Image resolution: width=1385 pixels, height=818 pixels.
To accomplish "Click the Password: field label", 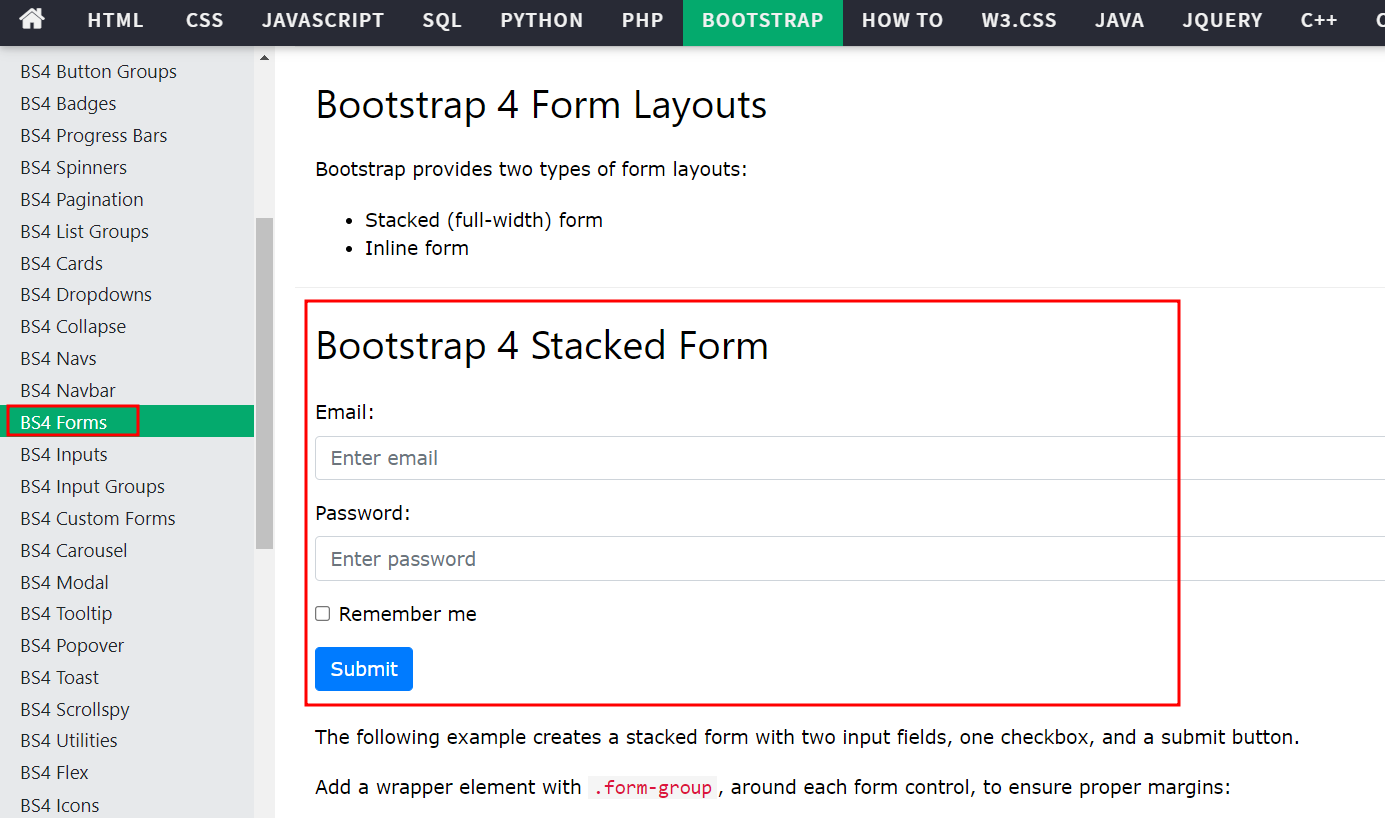I will pyautogui.click(x=363, y=513).
